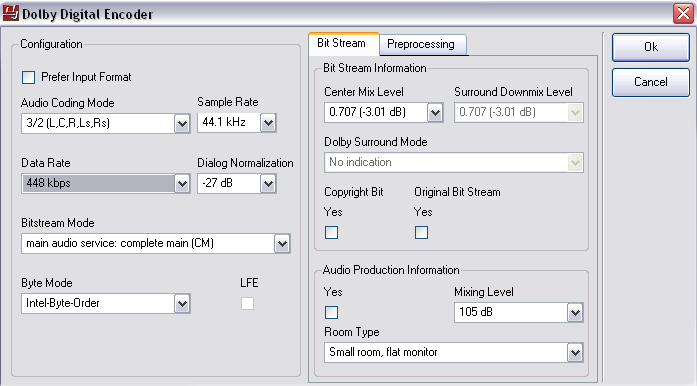Click the Cancel button
This screenshot has height=386, width=697.
(x=651, y=82)
